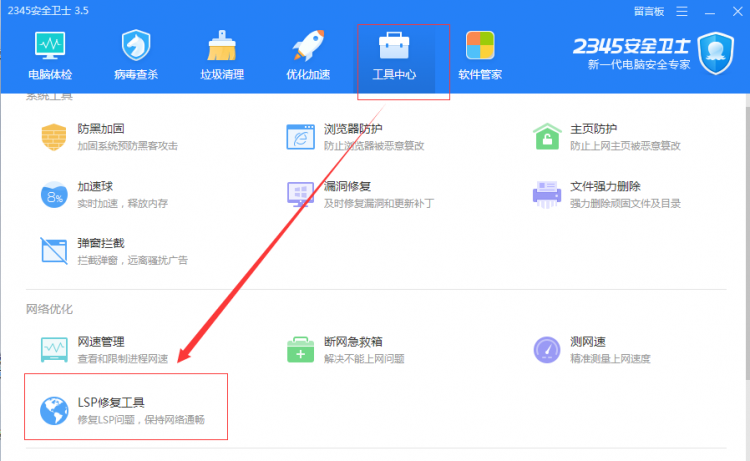Click the 主页防护 title text
Image resolution: width=750 pixels, height=461 pixels.
[594, 129]
